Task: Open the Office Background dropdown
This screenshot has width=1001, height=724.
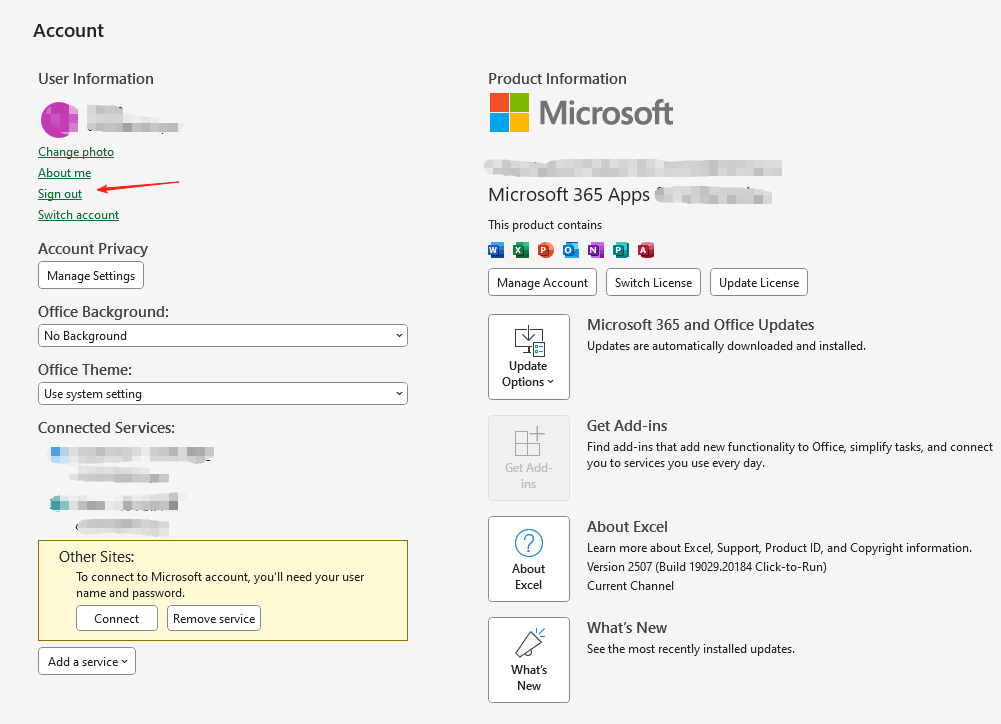Action: tap(222, 336)
